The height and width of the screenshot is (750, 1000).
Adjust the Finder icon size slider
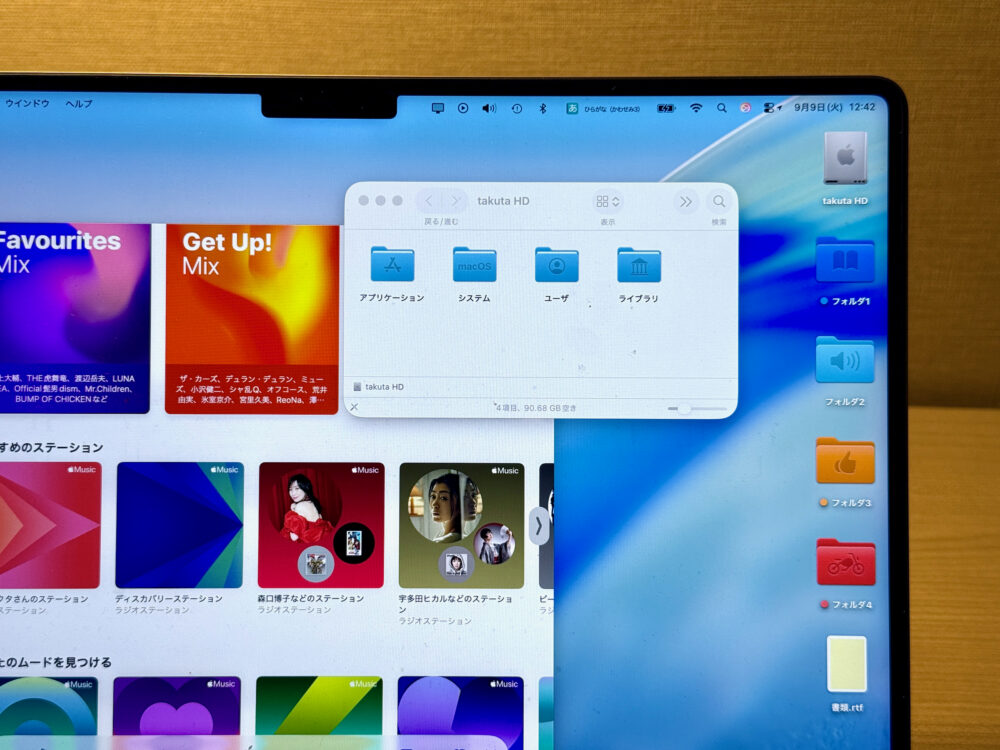click(696, 409)
